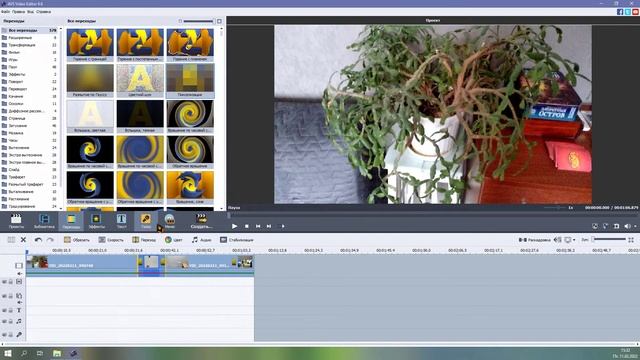Select the Gaussian blur transition thumbnail
640x360 pixels.
(90, 80)
